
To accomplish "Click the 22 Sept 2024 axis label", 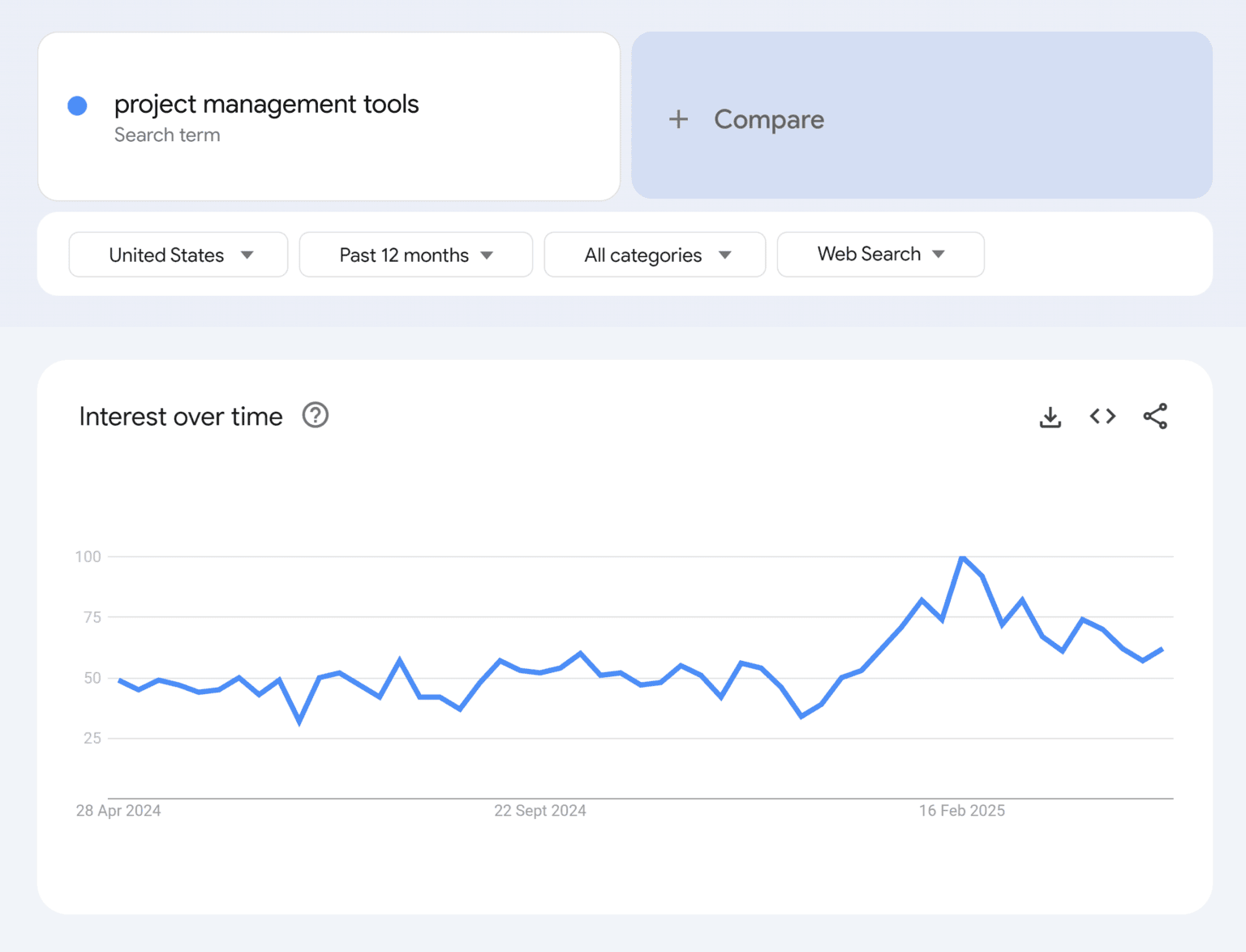I will click(539, 810).
